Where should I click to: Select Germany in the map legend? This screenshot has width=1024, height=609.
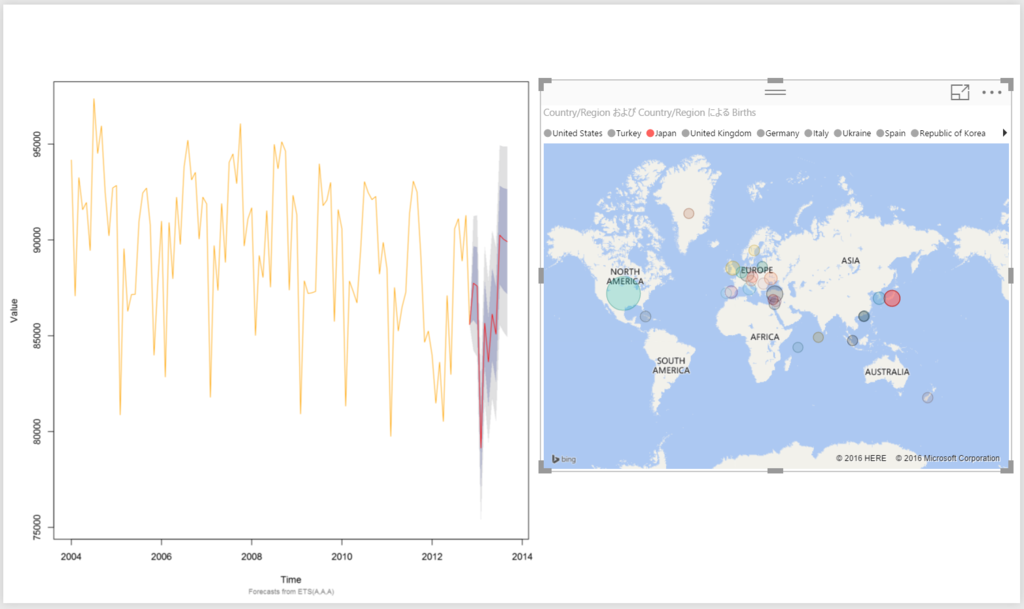[778, 133]
